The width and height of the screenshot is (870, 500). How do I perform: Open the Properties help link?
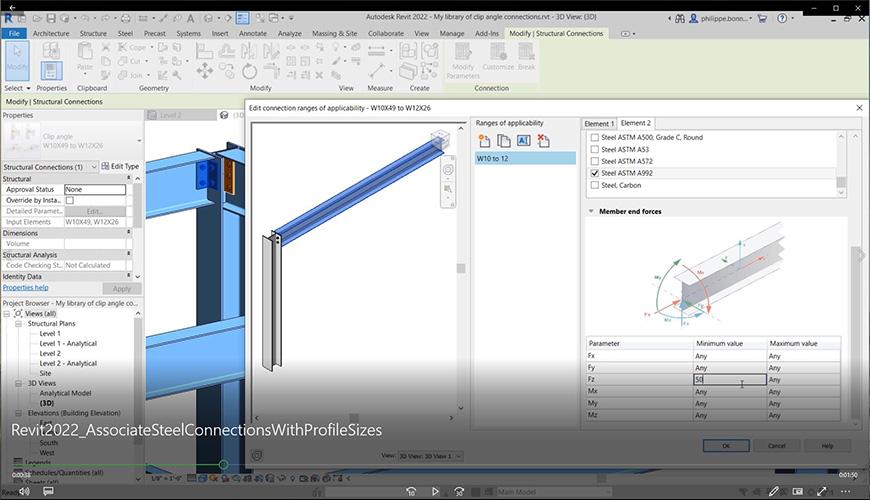coord(26,287)
